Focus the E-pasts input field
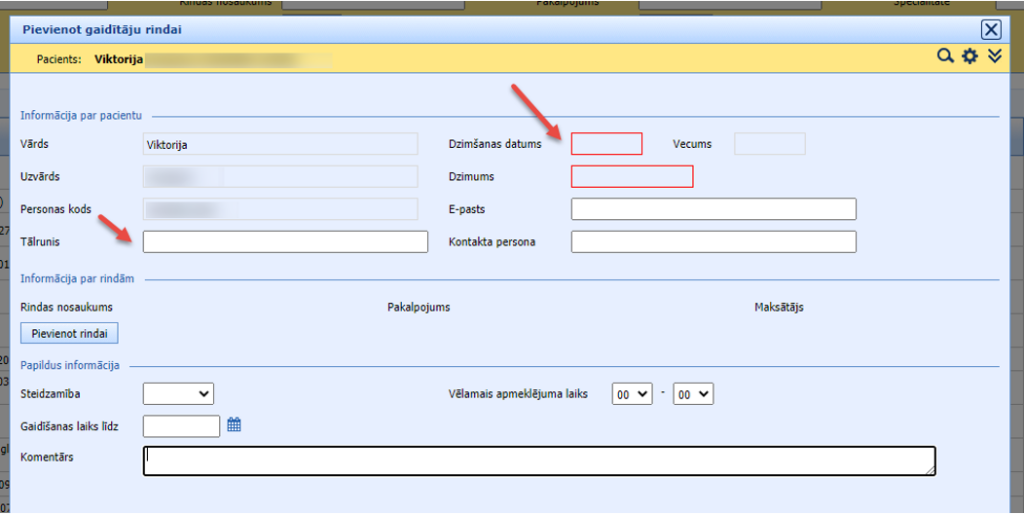This screenshot has height=514, width=1024. pyautogui.click(x=713, y=209)
